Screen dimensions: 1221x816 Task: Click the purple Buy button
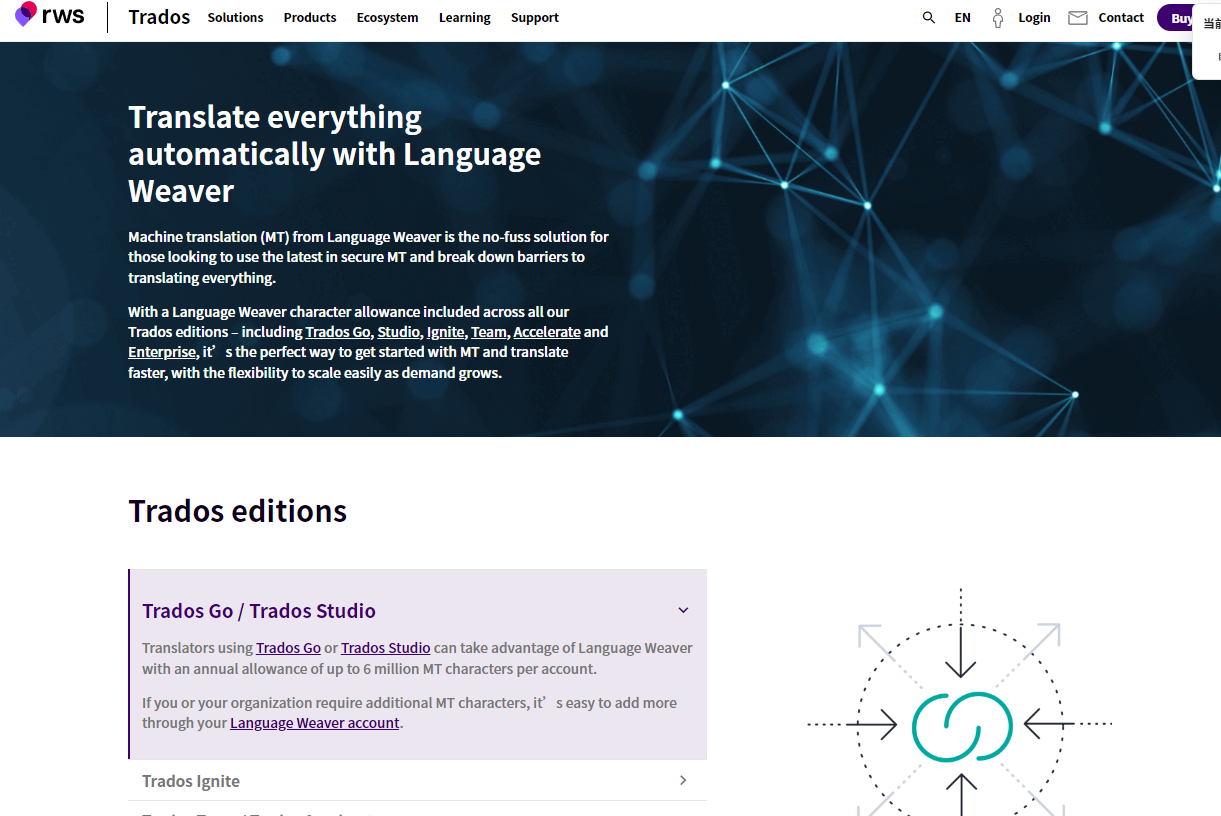pyautogui.click(x=1180, y=18)
